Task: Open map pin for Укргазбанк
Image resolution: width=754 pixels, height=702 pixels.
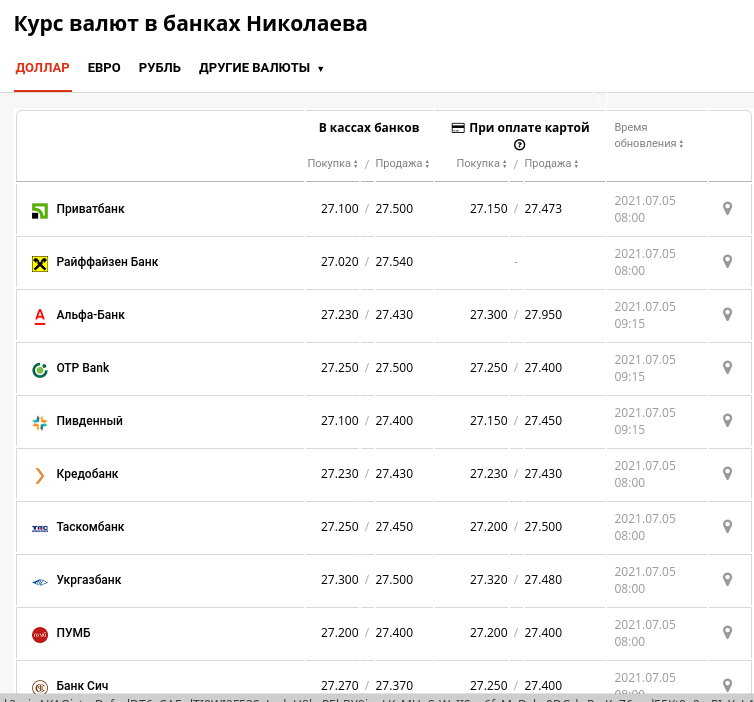Action: tap(728, 579)
